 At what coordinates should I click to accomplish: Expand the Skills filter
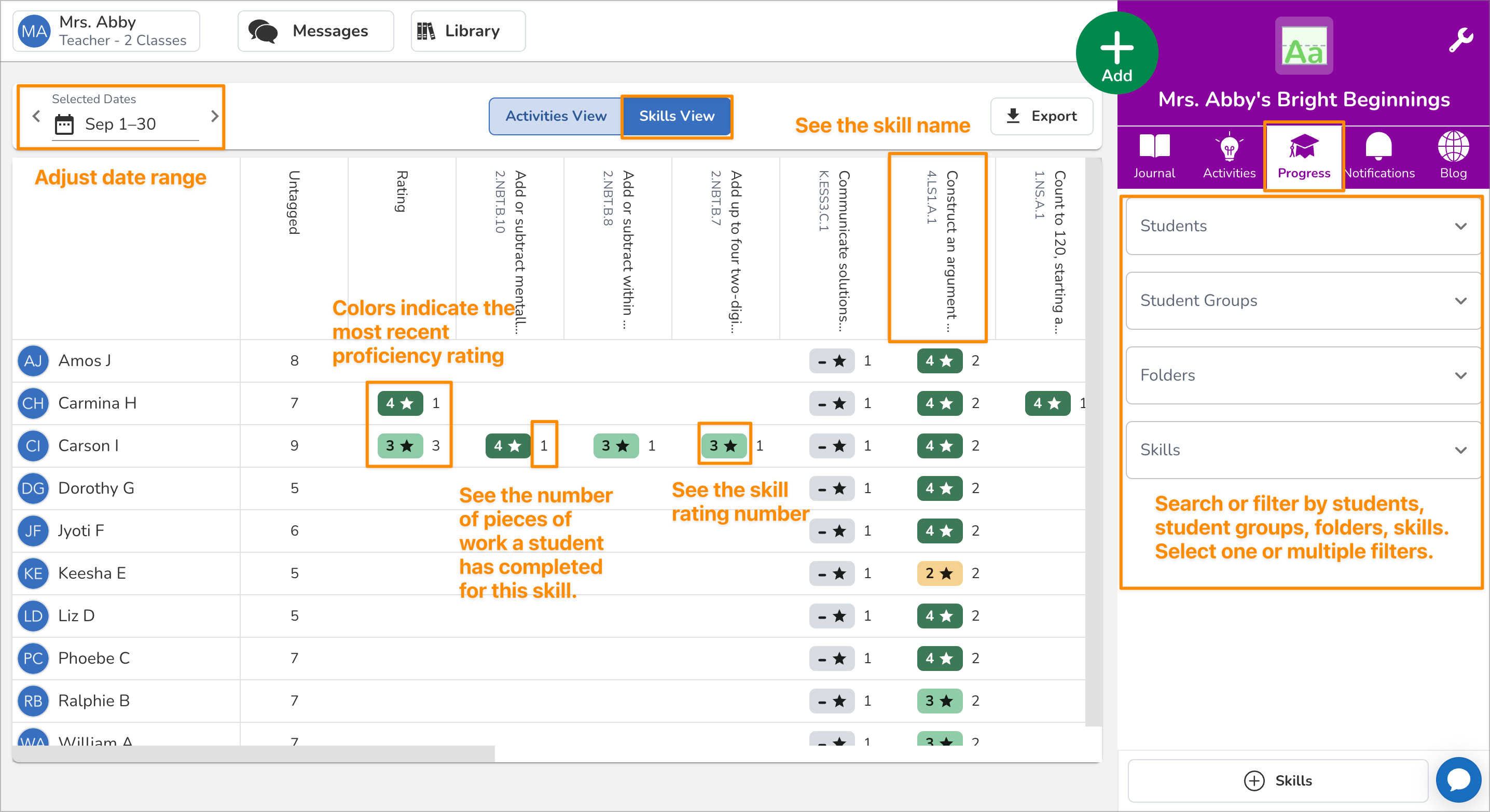1303,450
